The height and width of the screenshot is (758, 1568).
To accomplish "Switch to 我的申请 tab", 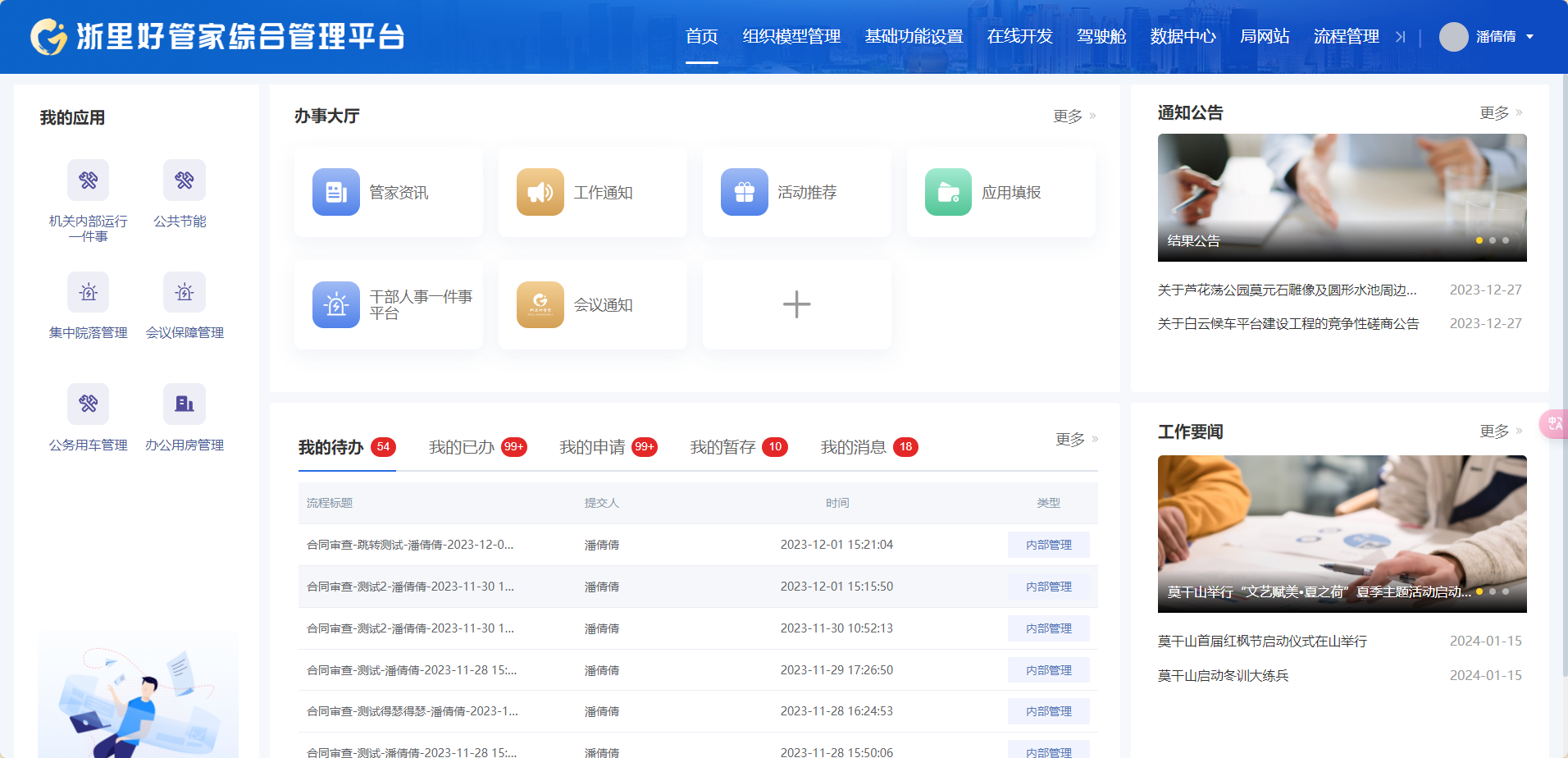I will [592, 447].
